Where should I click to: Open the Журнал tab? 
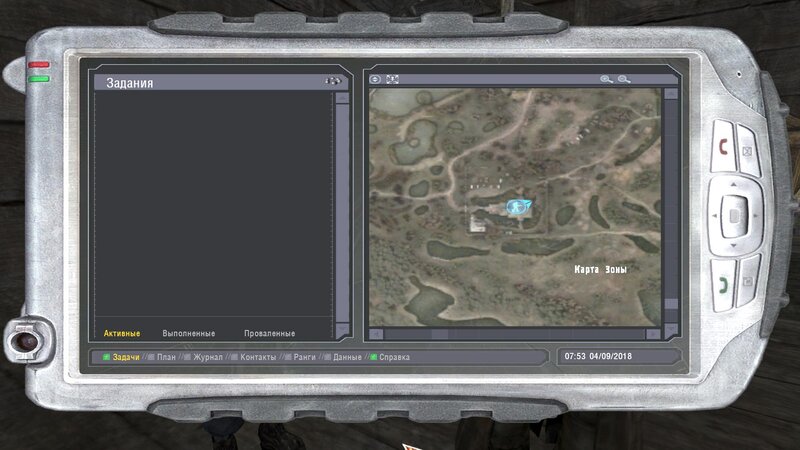tap(208, 357)
